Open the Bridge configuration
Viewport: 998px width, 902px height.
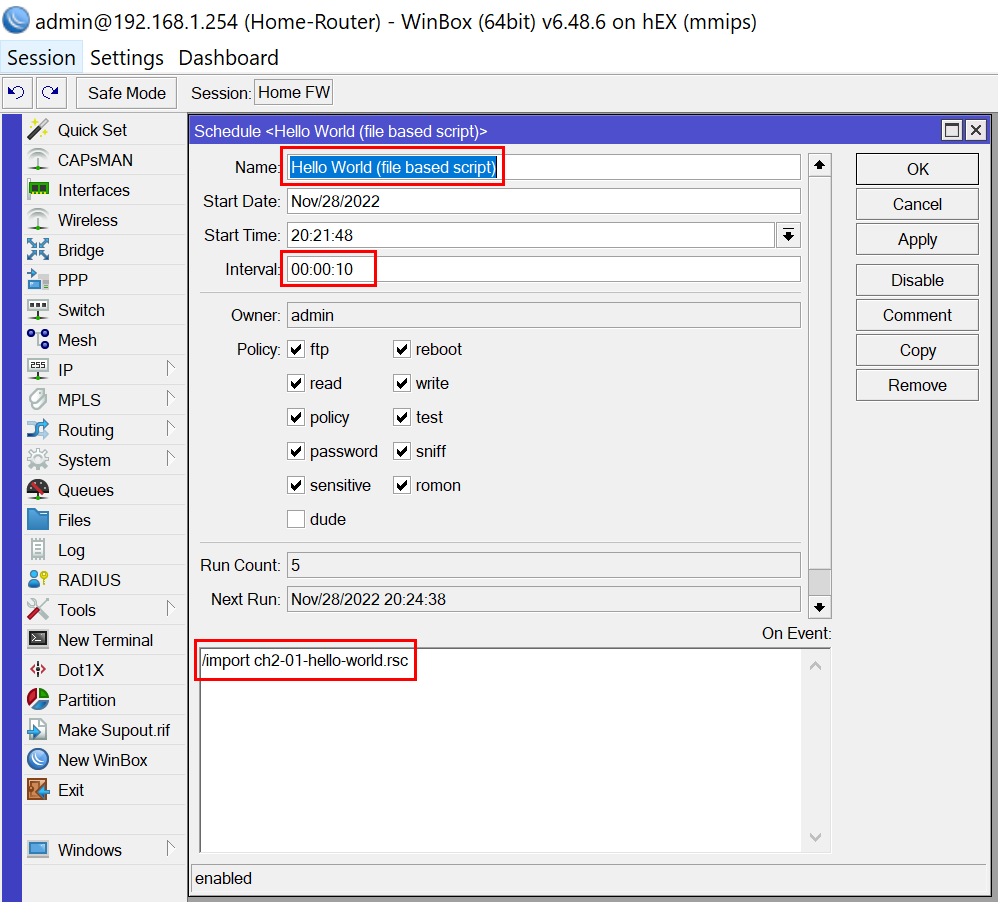80,250
